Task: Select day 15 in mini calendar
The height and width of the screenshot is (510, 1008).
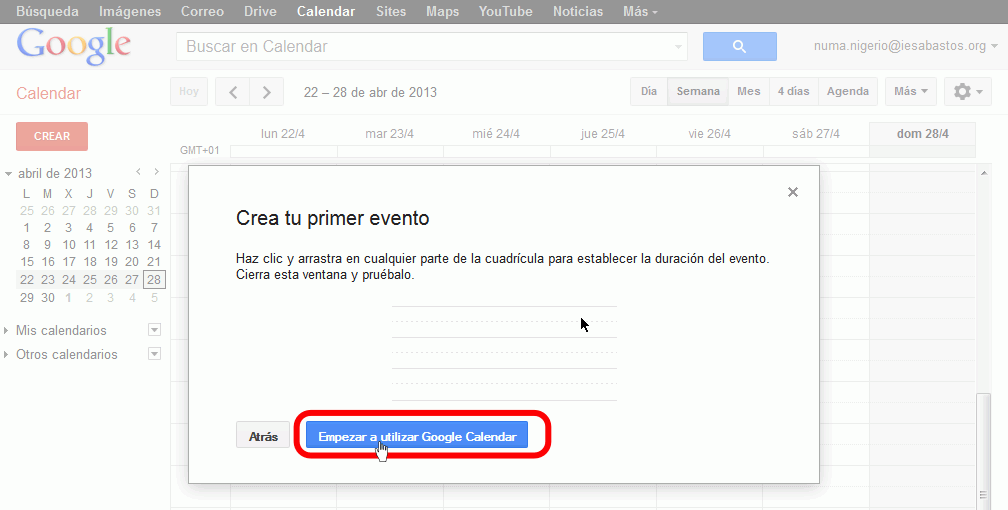Action: pyautogui.click(x=26, y=262)
